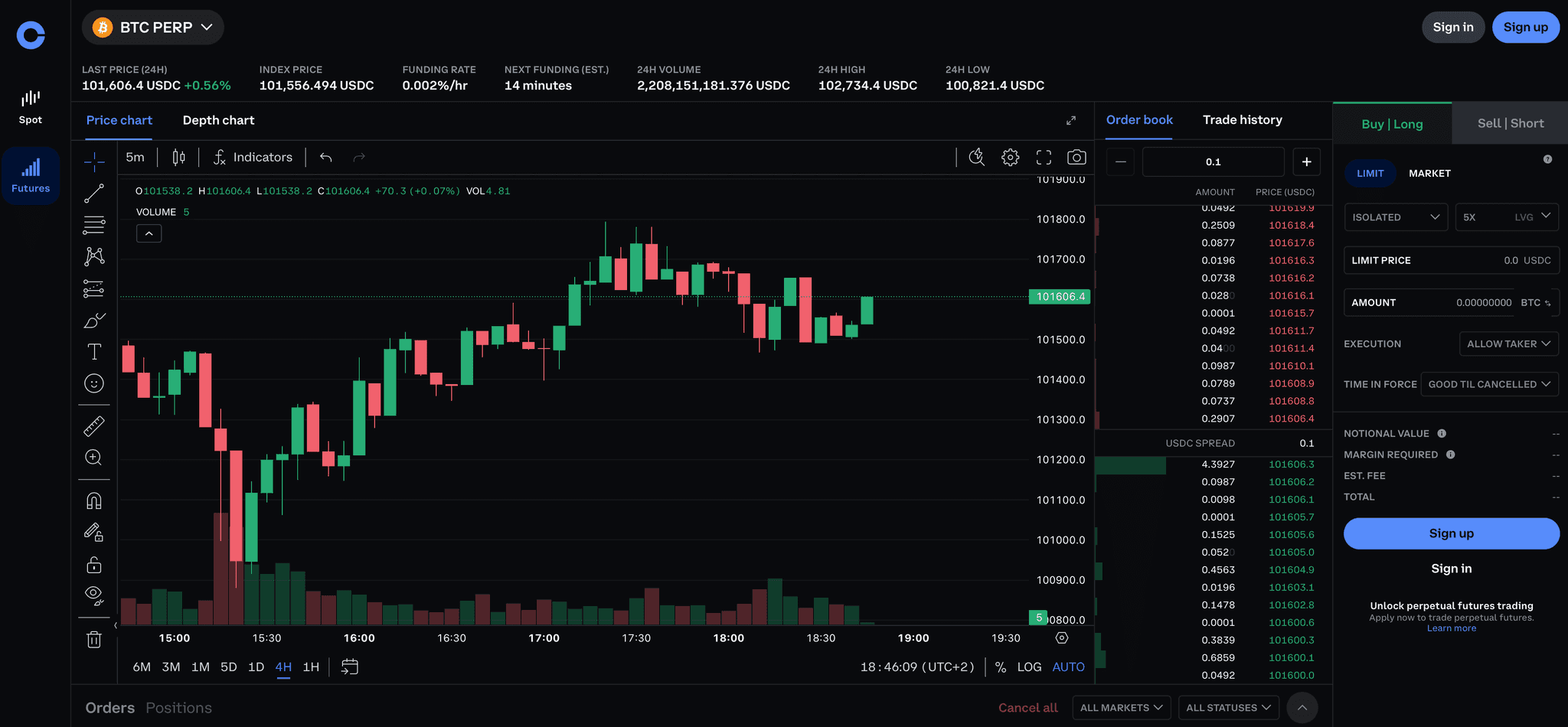Open the Trade history tab
Screen dimensions: 1568x727
click(x=1242, y=120)
